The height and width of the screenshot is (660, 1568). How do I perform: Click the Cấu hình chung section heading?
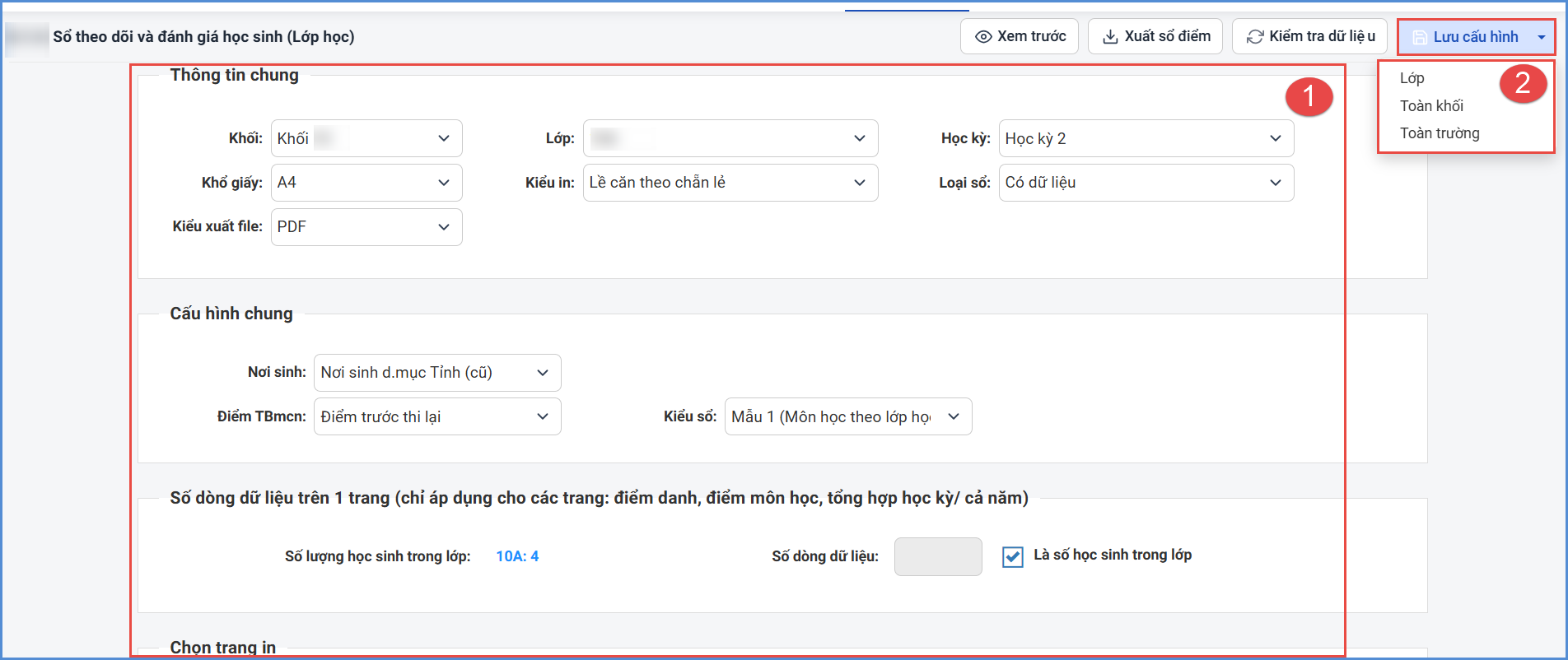tap(231, 314)
